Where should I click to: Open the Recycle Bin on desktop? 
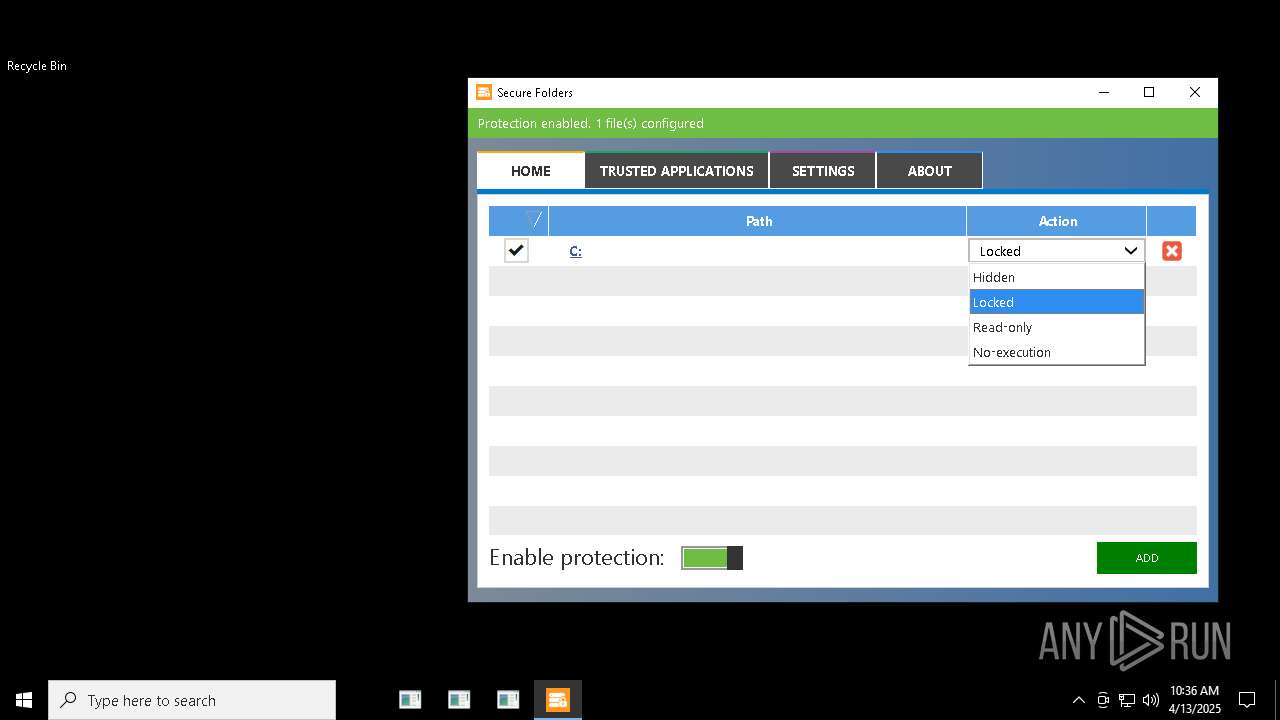pyautogui.click(x=37, y=66)
